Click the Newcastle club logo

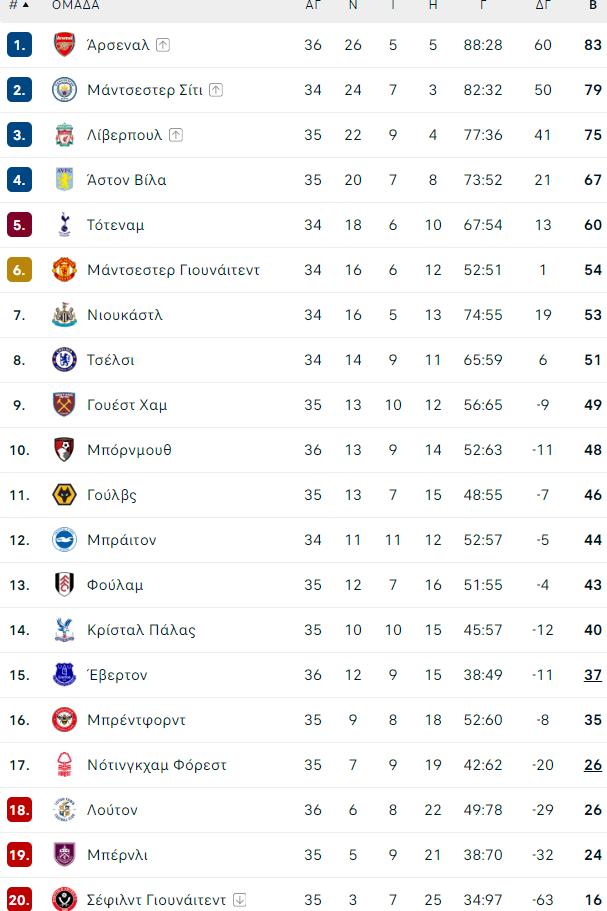tap(63, 314)
